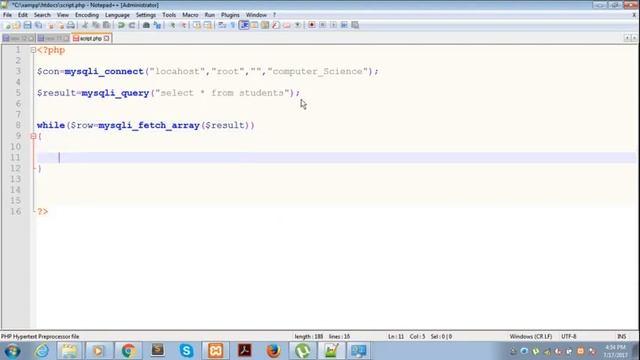This screenshot has width=640, height=360.
Task: Open the Encoding menu
Action: point(87,15)
